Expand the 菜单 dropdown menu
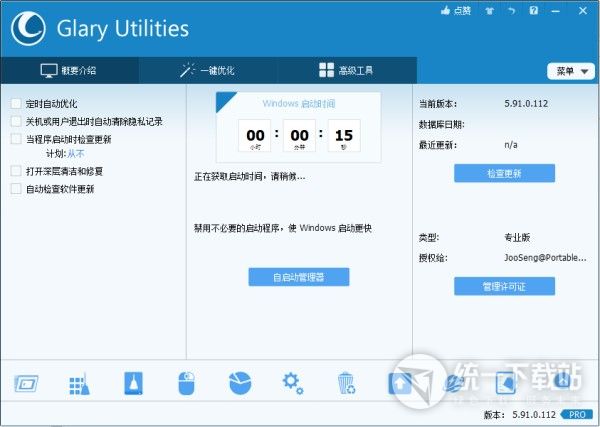 coord(571,71)
